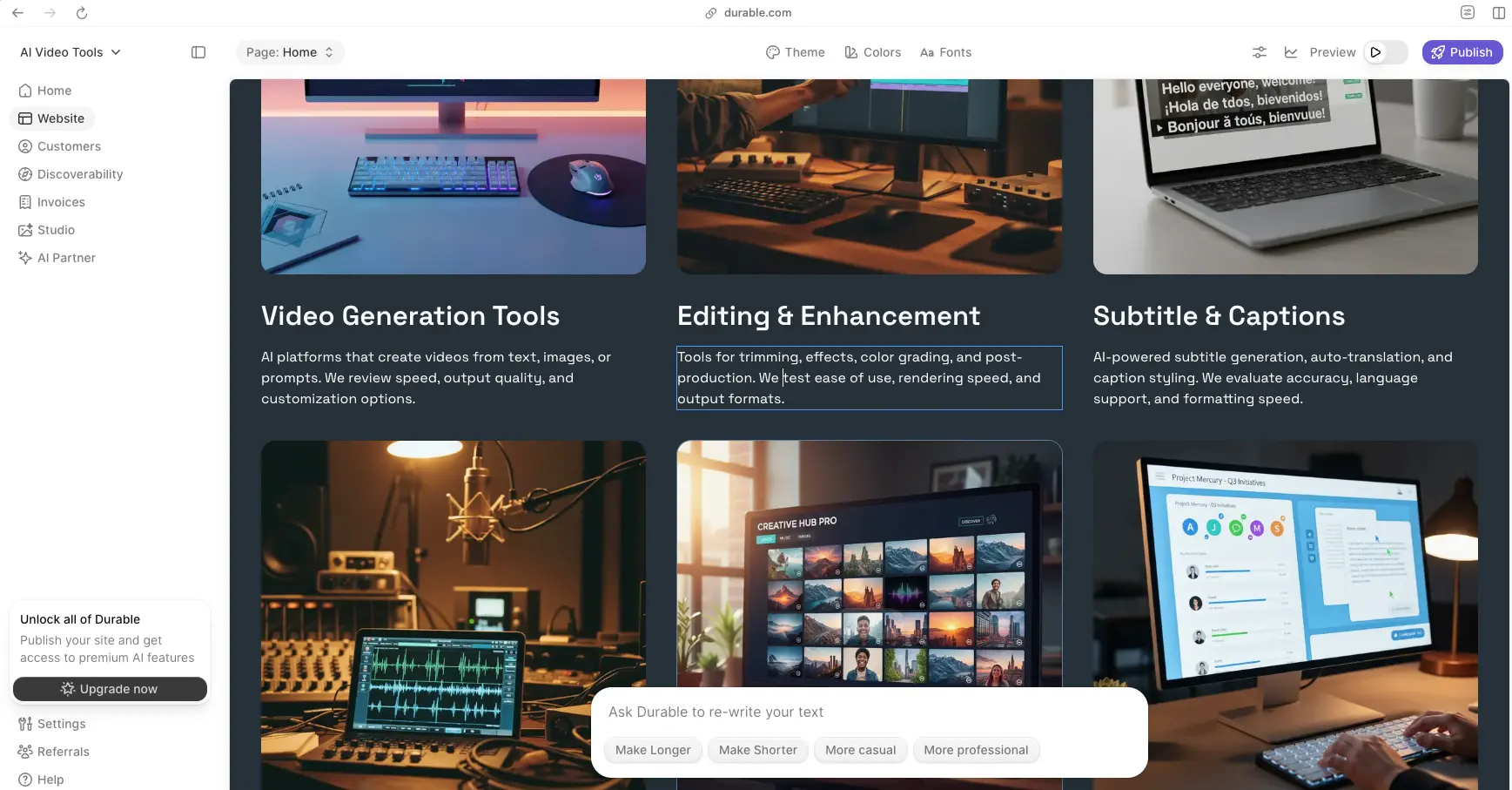
Task: Go to the Invoices section
Action: point(61,202)
